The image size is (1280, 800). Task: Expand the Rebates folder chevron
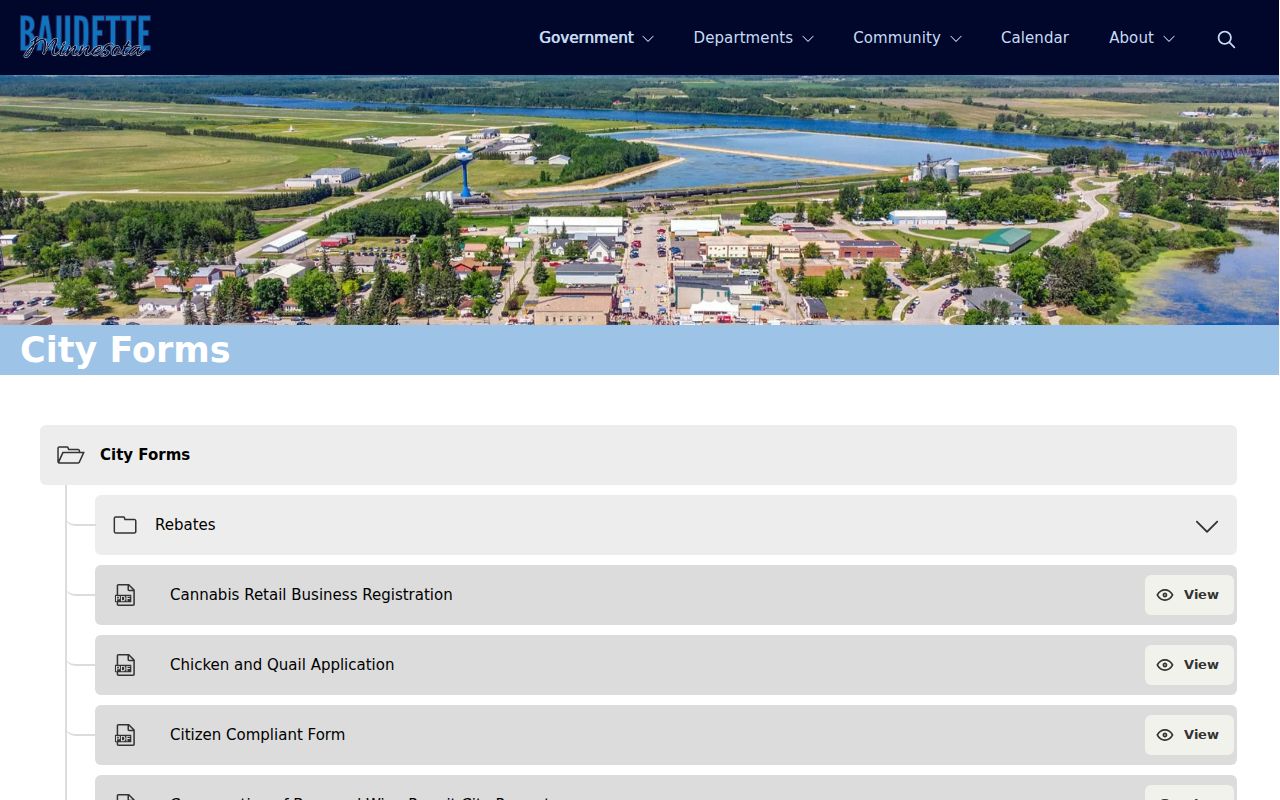(1207, 526)
